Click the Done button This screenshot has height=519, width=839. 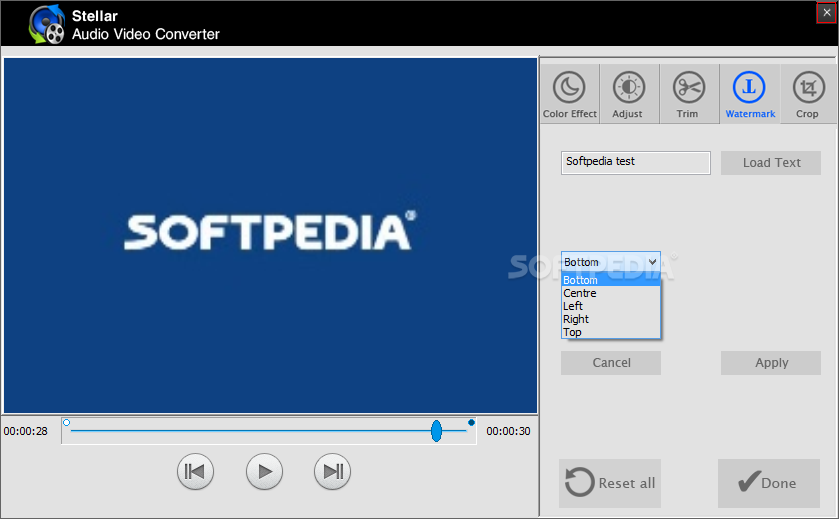pyautogui.click(x=769, y=483)
